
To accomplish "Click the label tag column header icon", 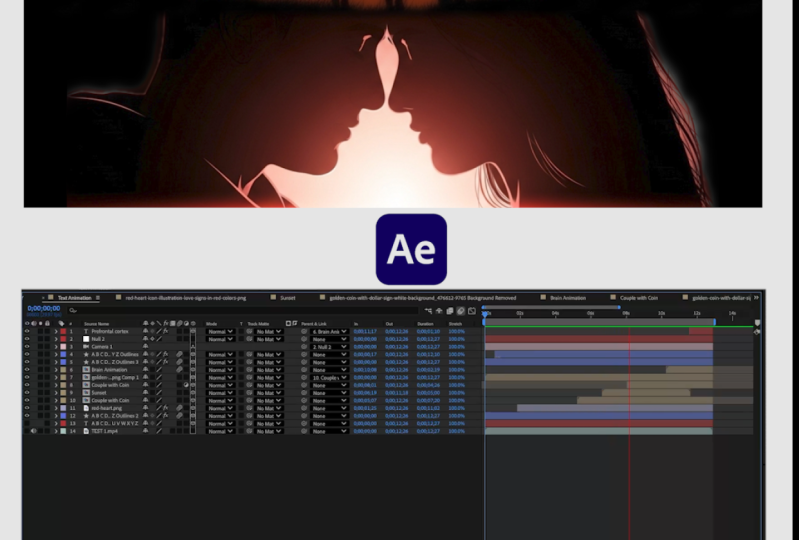I will pos(61,323).
